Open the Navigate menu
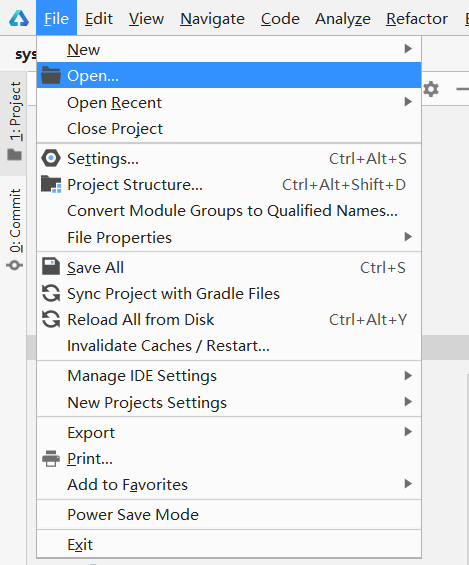This screenshot has width=469, height=565. 212,18
